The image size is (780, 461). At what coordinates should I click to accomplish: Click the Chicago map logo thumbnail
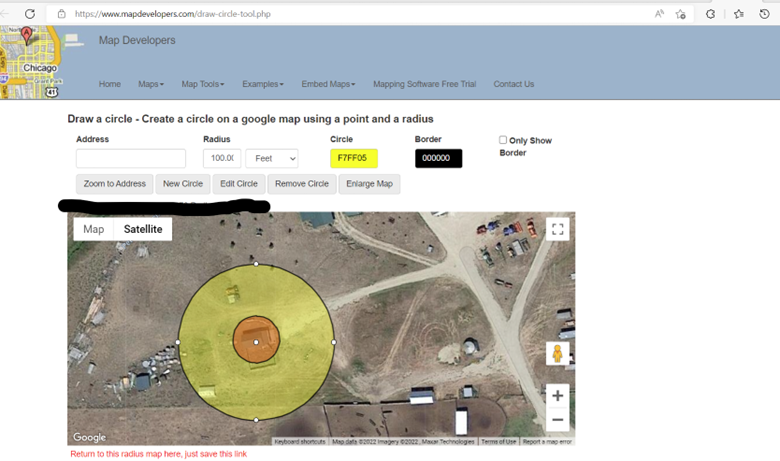[29, 62]
